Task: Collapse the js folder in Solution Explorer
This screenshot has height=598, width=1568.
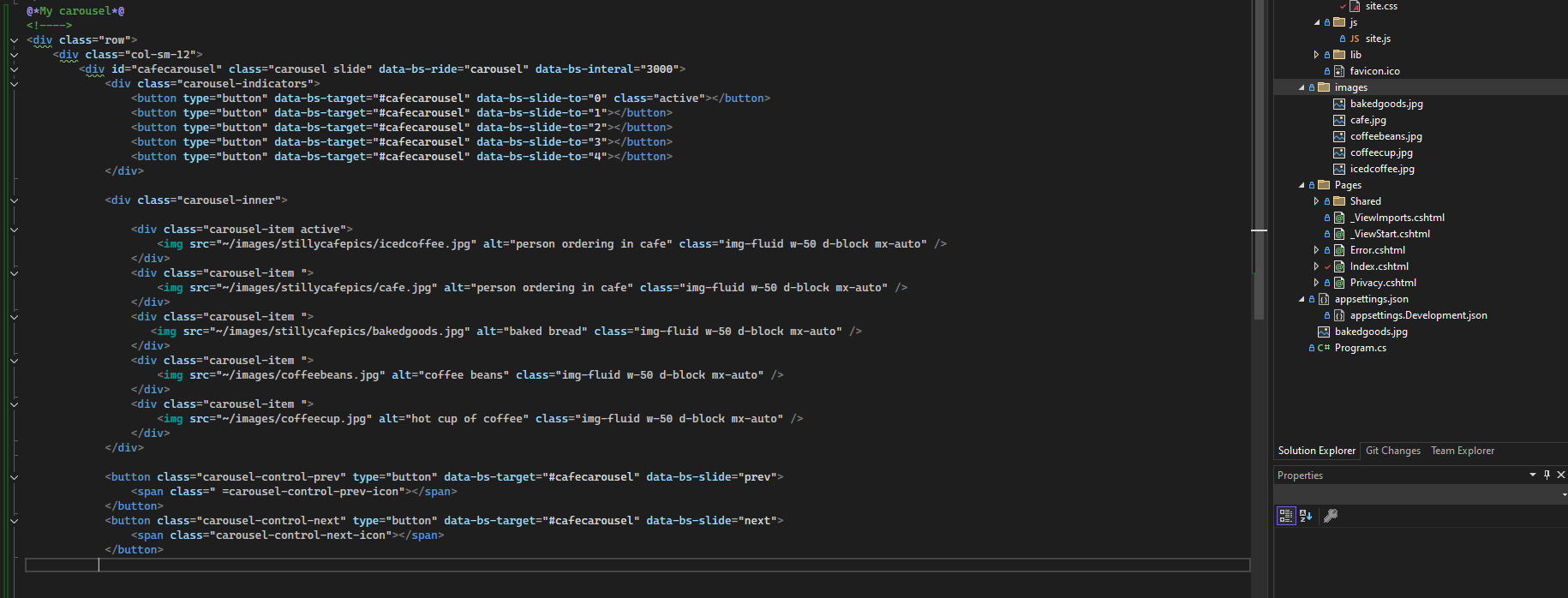Action: coord(1317,22)
